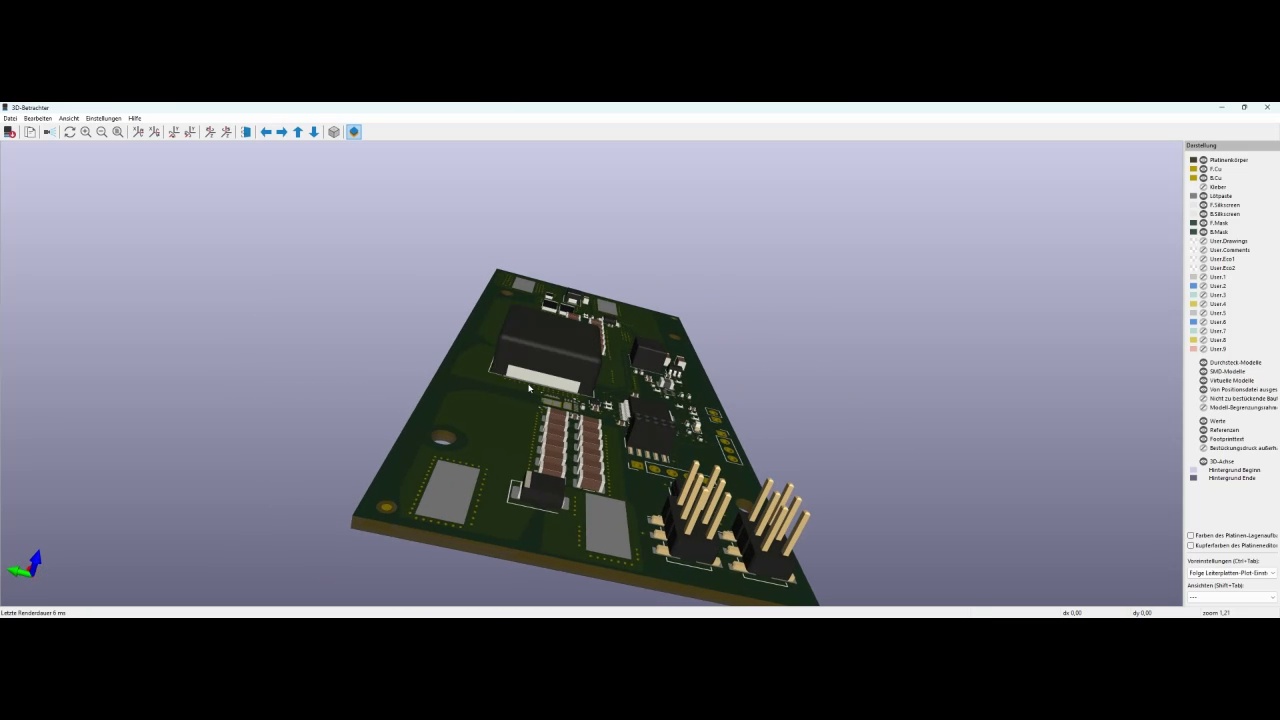Hide the Platinenkörper layer via eye icon

1203,160
